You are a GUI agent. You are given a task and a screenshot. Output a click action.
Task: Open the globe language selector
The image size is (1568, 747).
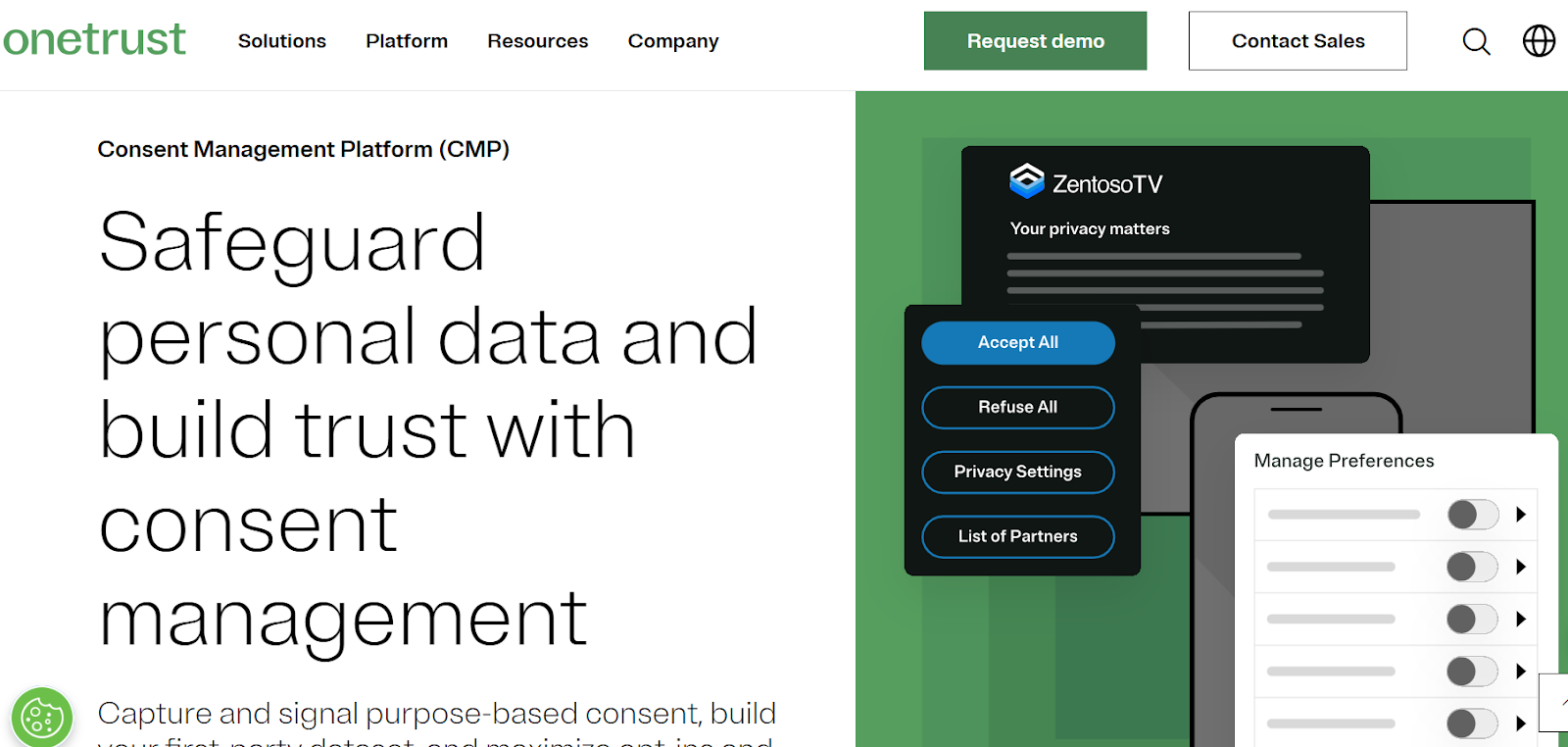click(1539, 41)
